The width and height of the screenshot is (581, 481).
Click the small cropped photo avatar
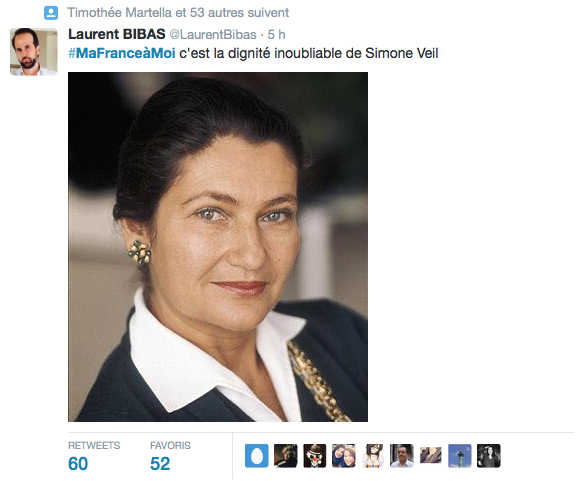(431, 455)
